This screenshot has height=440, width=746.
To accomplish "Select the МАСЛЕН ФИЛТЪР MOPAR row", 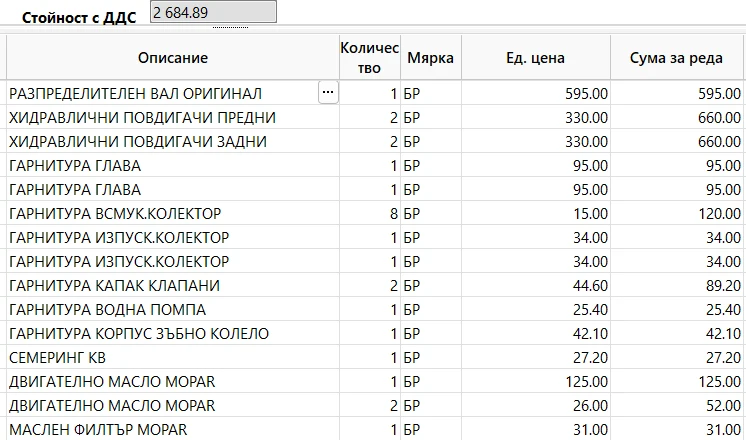I will point(98,430).
